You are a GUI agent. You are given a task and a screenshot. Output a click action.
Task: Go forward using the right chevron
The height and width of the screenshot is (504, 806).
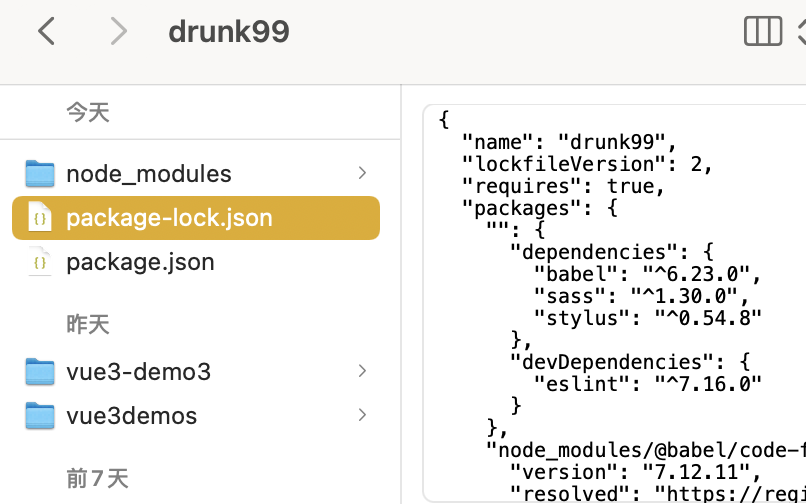pyautogui.click(x=118, y=32)
